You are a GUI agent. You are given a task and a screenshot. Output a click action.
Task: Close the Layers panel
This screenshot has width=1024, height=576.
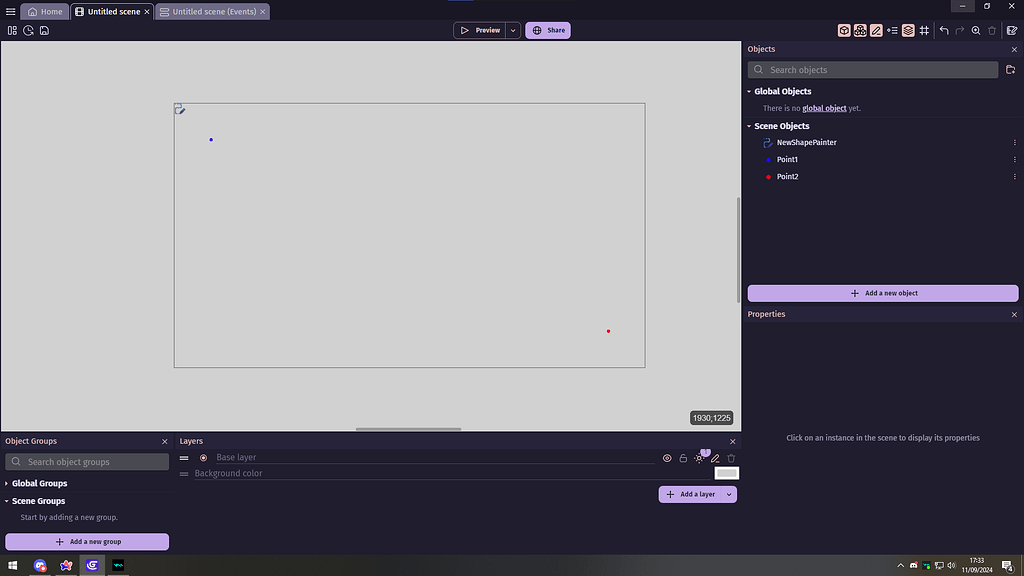[733, 441]
